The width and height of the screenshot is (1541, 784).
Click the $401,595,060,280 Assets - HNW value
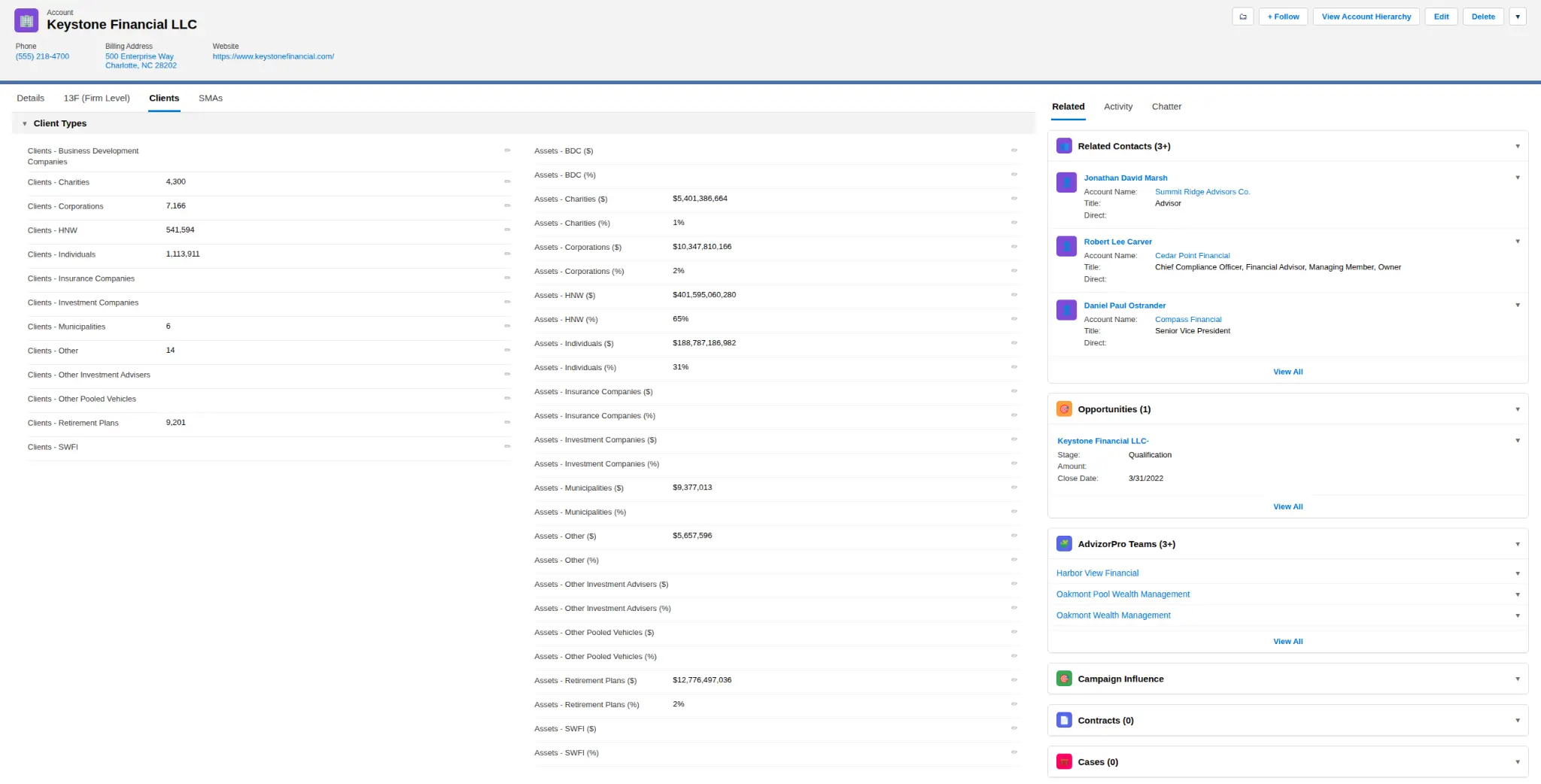704,295
